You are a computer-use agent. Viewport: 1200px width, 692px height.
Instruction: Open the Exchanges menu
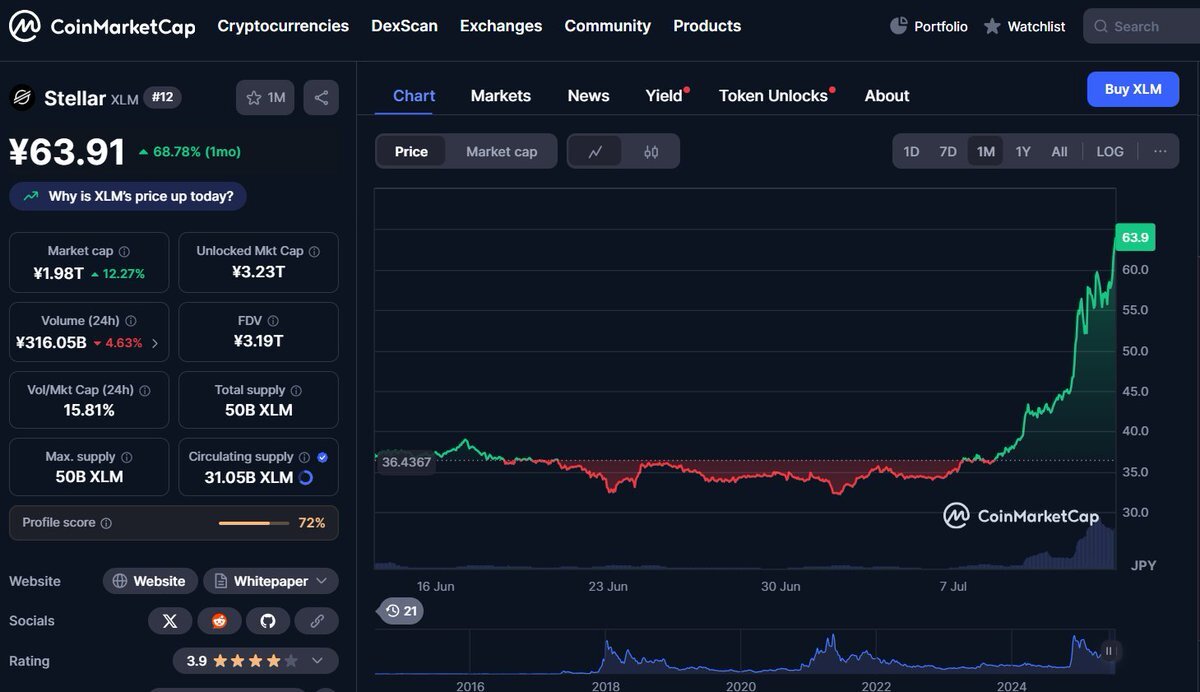coord(501,26)
